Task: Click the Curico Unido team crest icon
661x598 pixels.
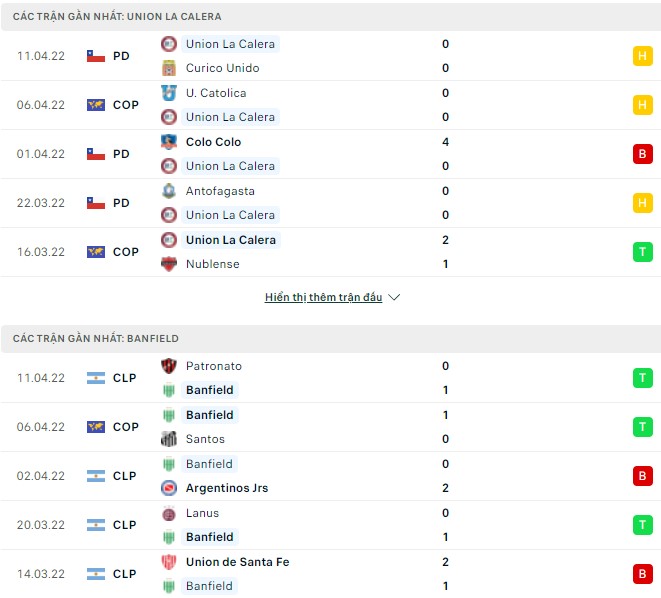Action: (169, 68)
